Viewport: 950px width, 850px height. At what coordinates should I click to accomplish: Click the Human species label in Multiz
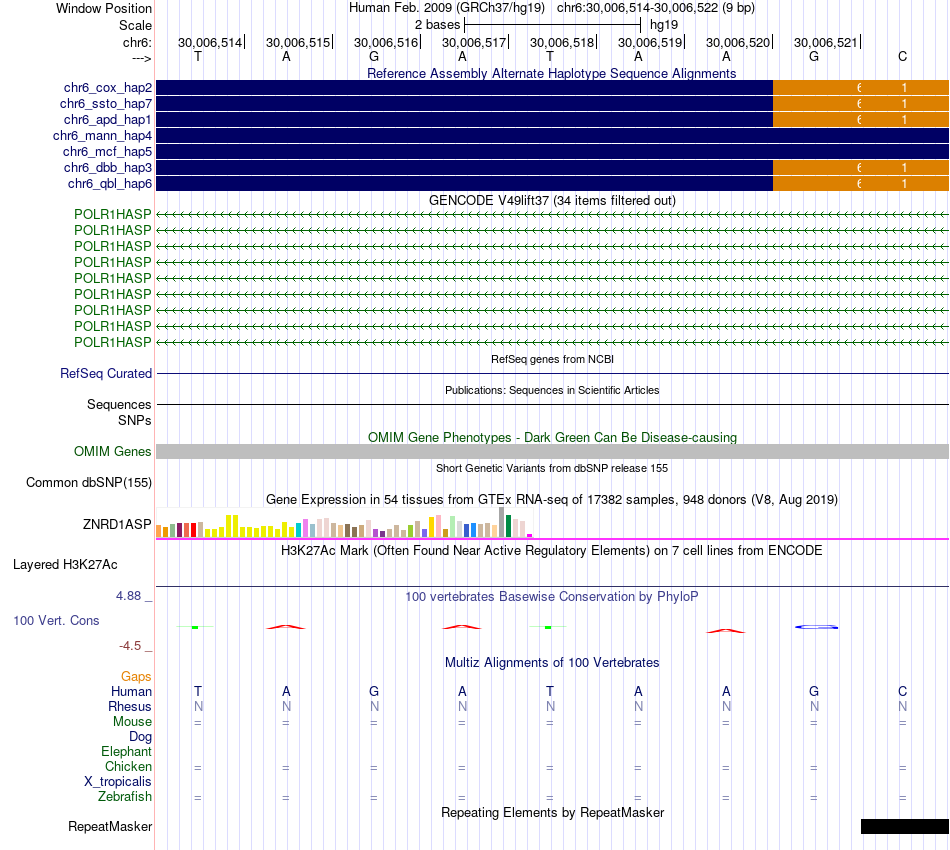coord(131,692)
